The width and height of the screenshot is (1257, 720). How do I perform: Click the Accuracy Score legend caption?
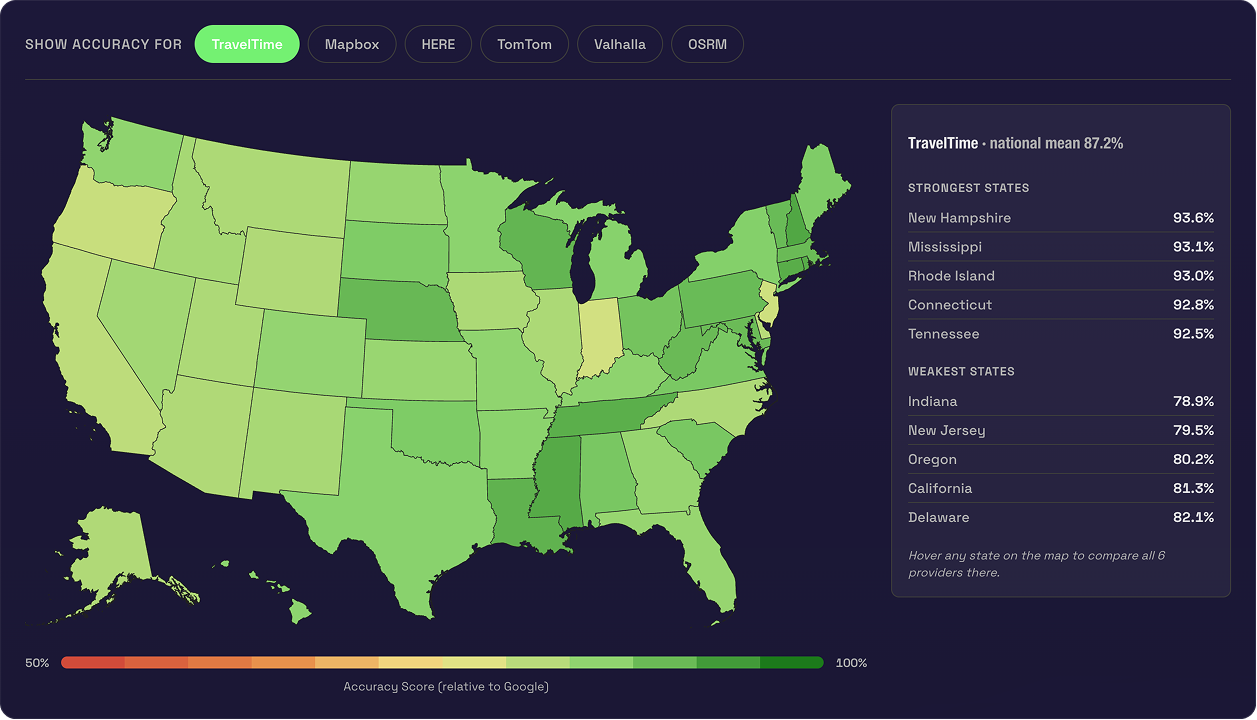(446, 687)
